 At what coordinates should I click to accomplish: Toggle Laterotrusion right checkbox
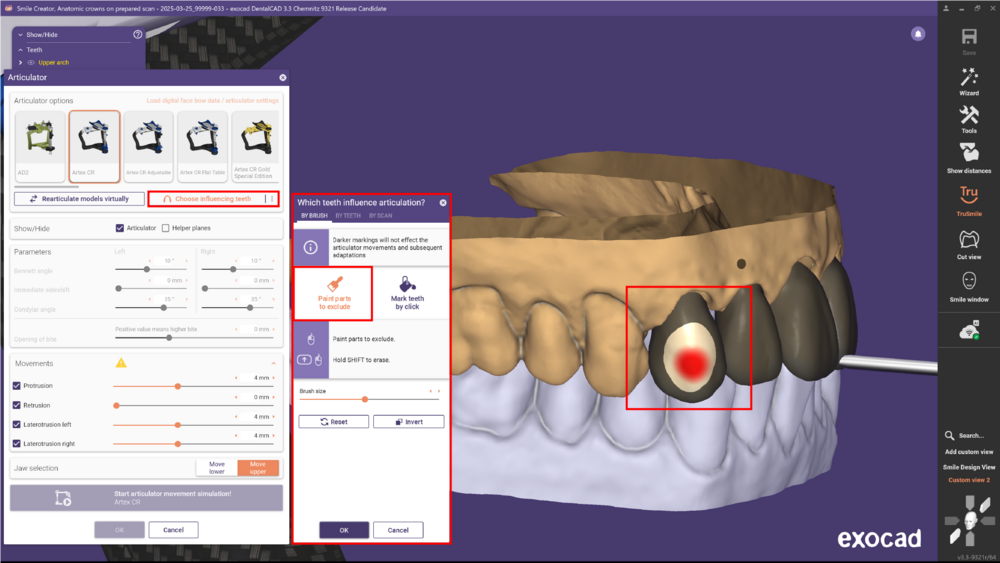[x=17, y=444]
